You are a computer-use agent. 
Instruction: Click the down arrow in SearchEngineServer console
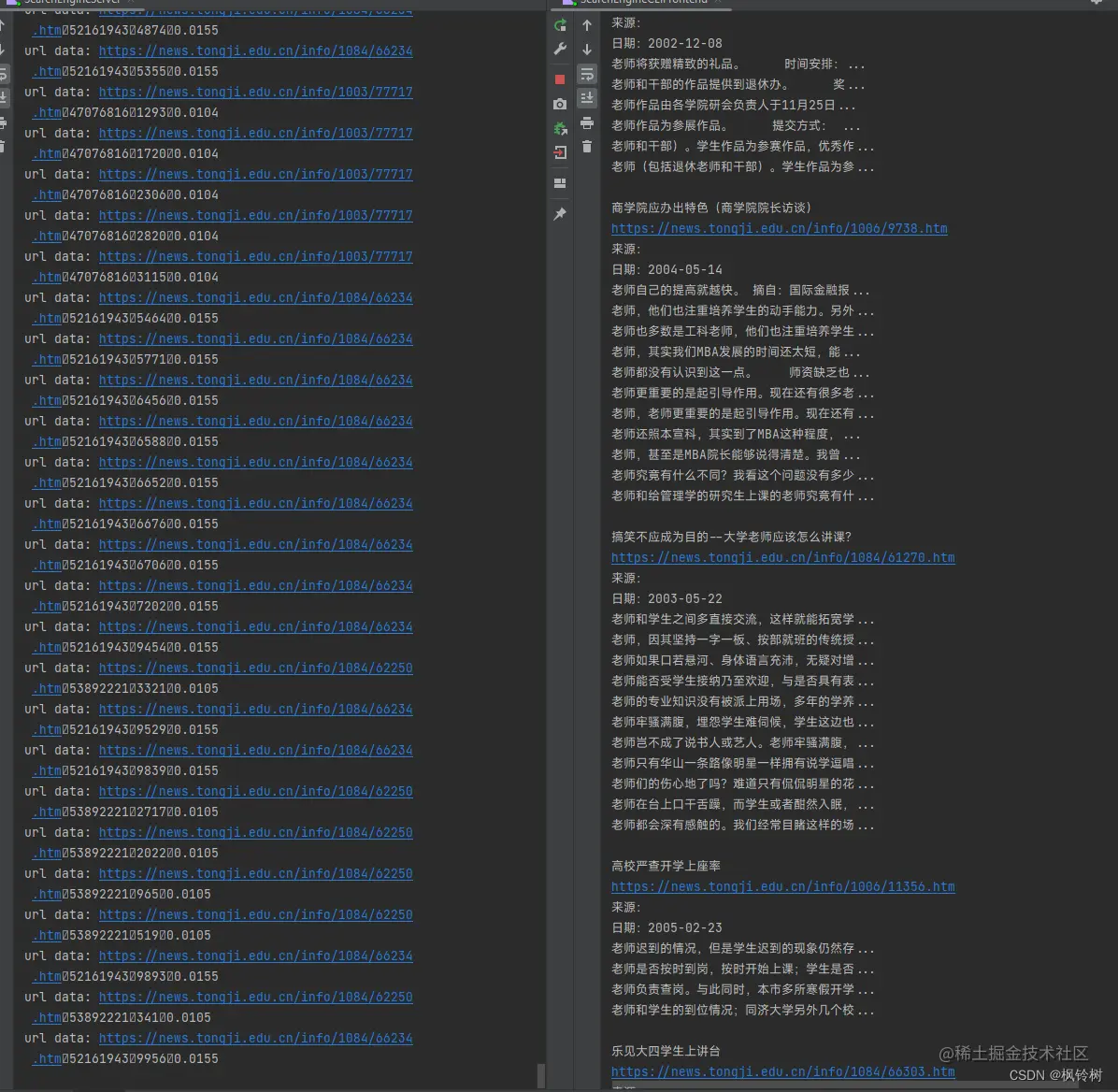(x=2, y=50)
